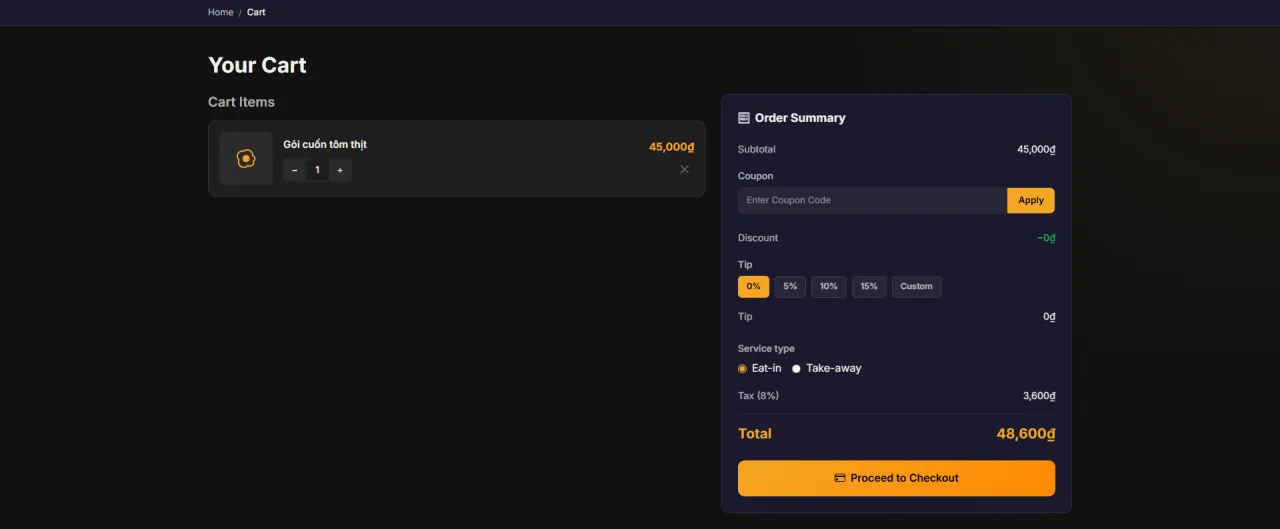Click the Subtotal amount 45,000₫
The width and height of the screenshot is (1280, 529).
pos(1036,149)
